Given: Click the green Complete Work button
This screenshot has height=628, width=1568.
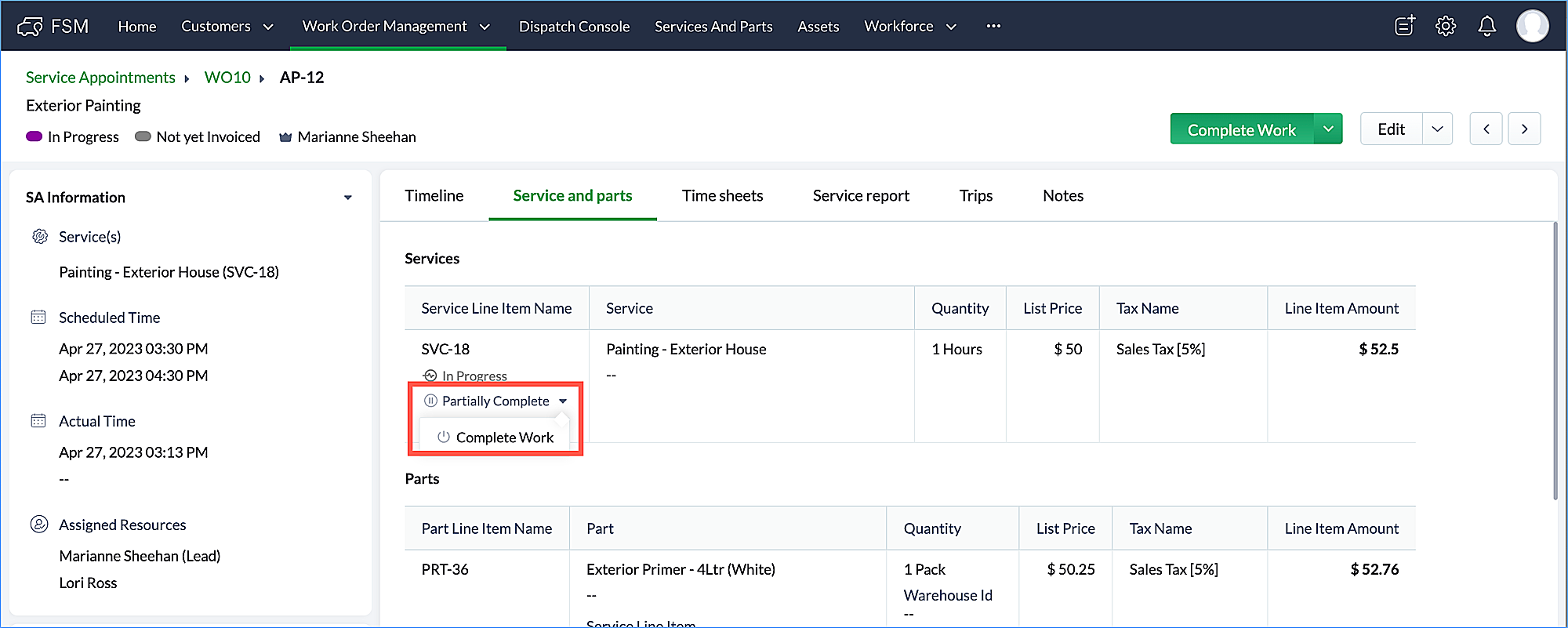Looking at the screenshot, I should click(x=1241, y=130).
